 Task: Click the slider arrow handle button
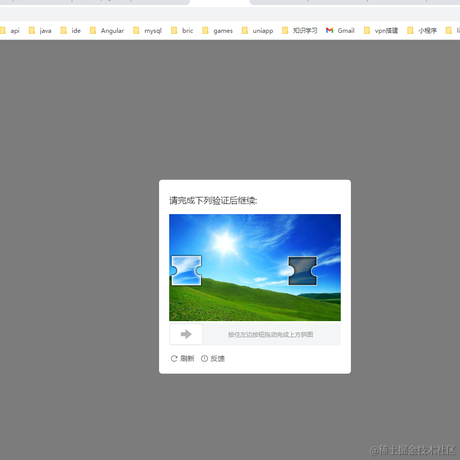point(186,334)
